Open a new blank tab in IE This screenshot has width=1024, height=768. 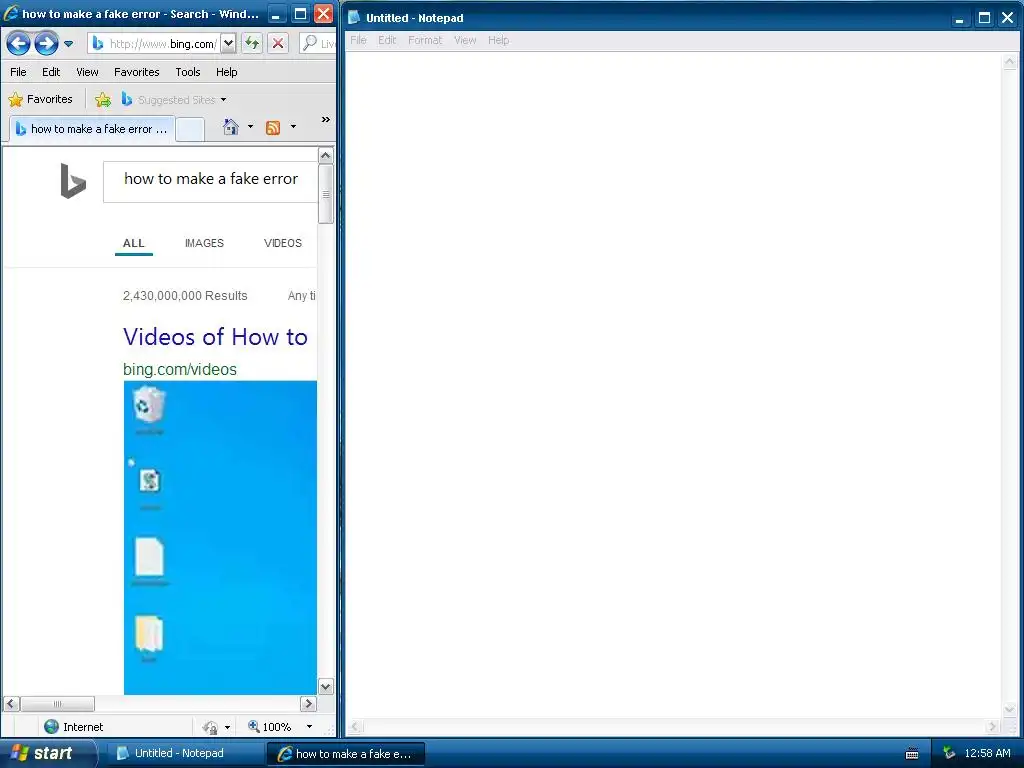click(190, 129)
